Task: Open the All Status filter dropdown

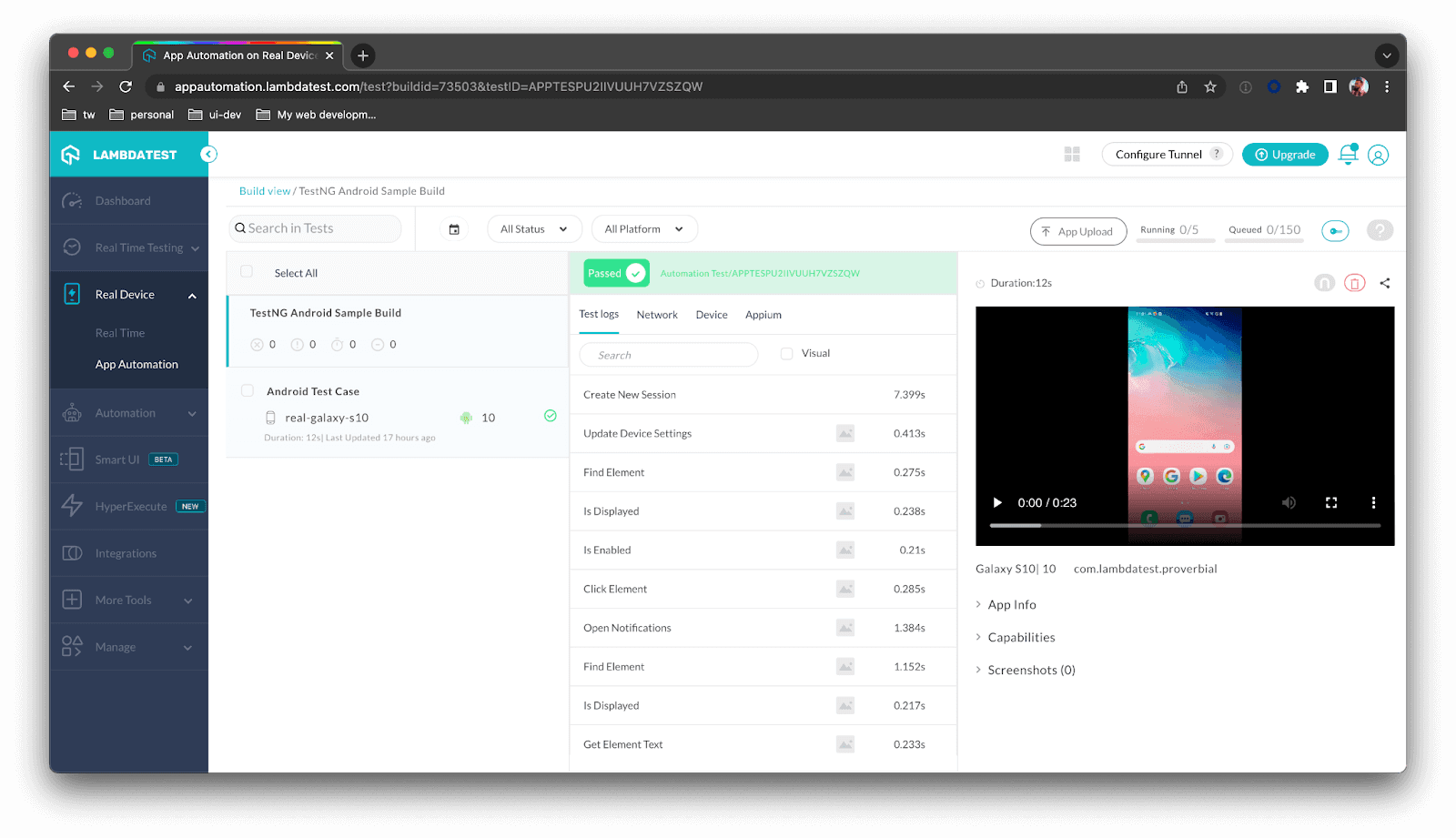Action: point(533,228)
